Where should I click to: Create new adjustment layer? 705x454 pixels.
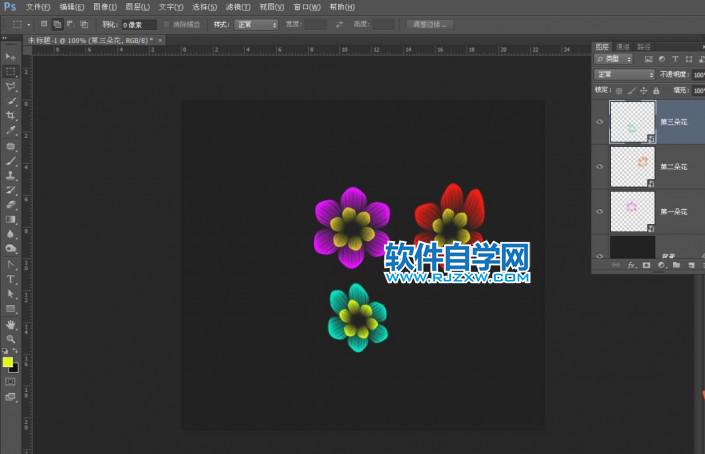[661, 265]
